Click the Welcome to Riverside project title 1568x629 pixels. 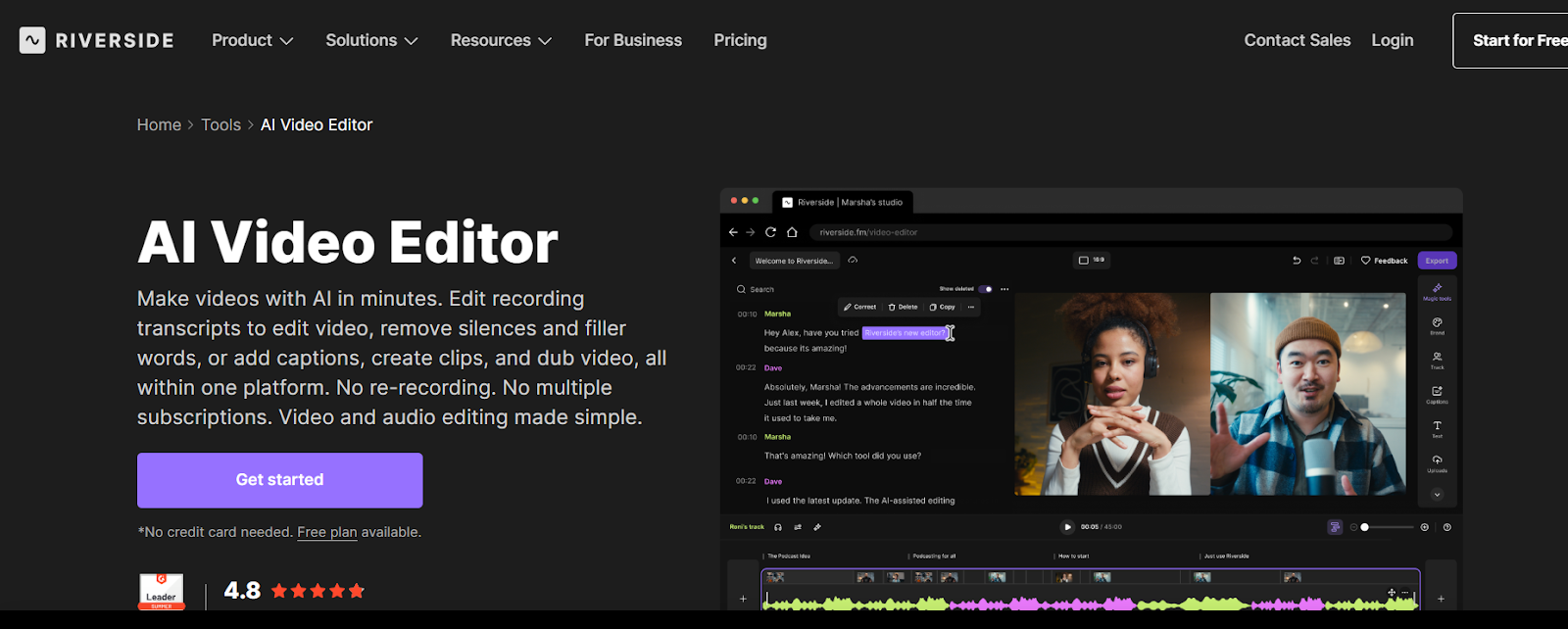click(794, 261)
